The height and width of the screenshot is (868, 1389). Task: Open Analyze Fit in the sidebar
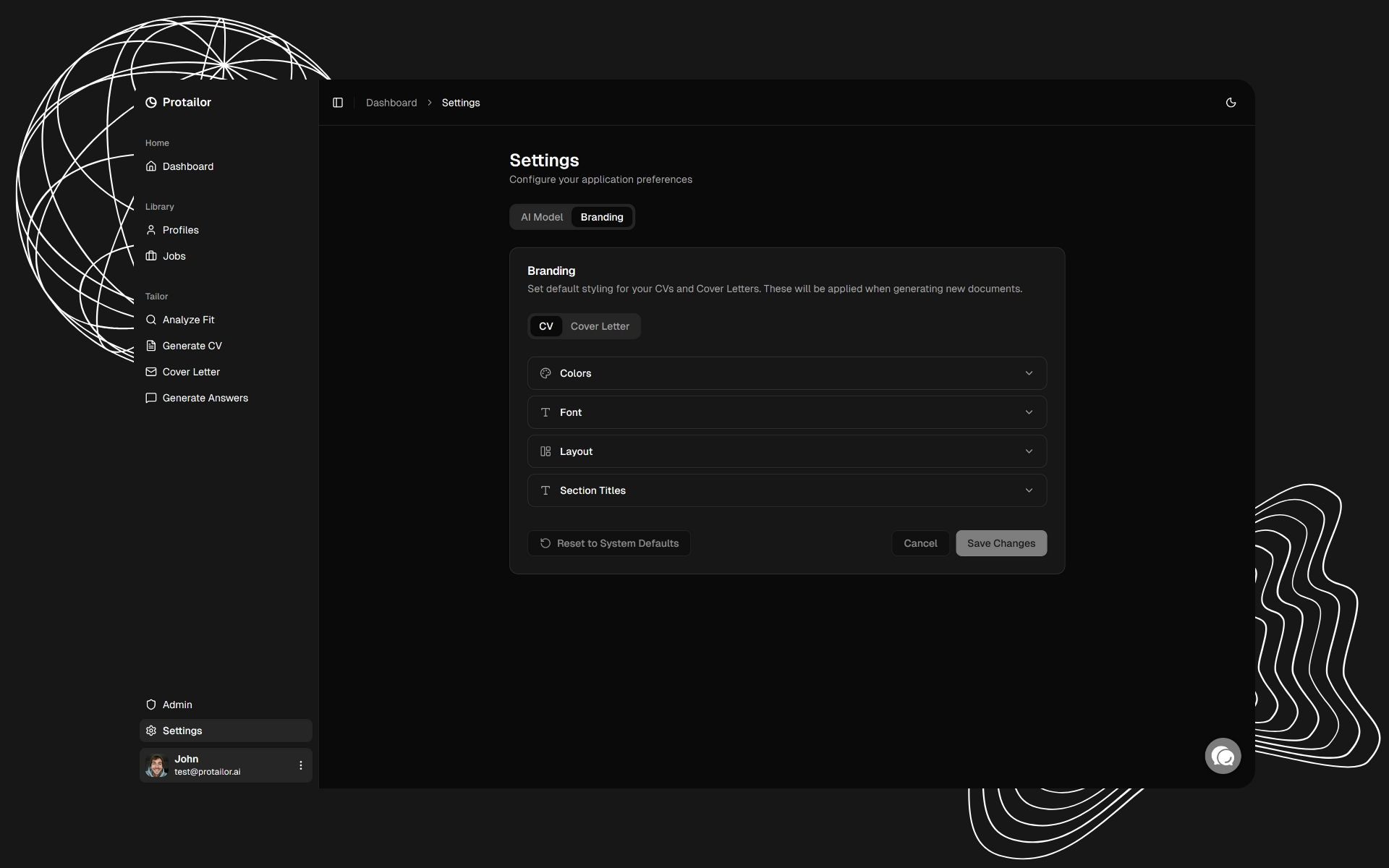188,320
